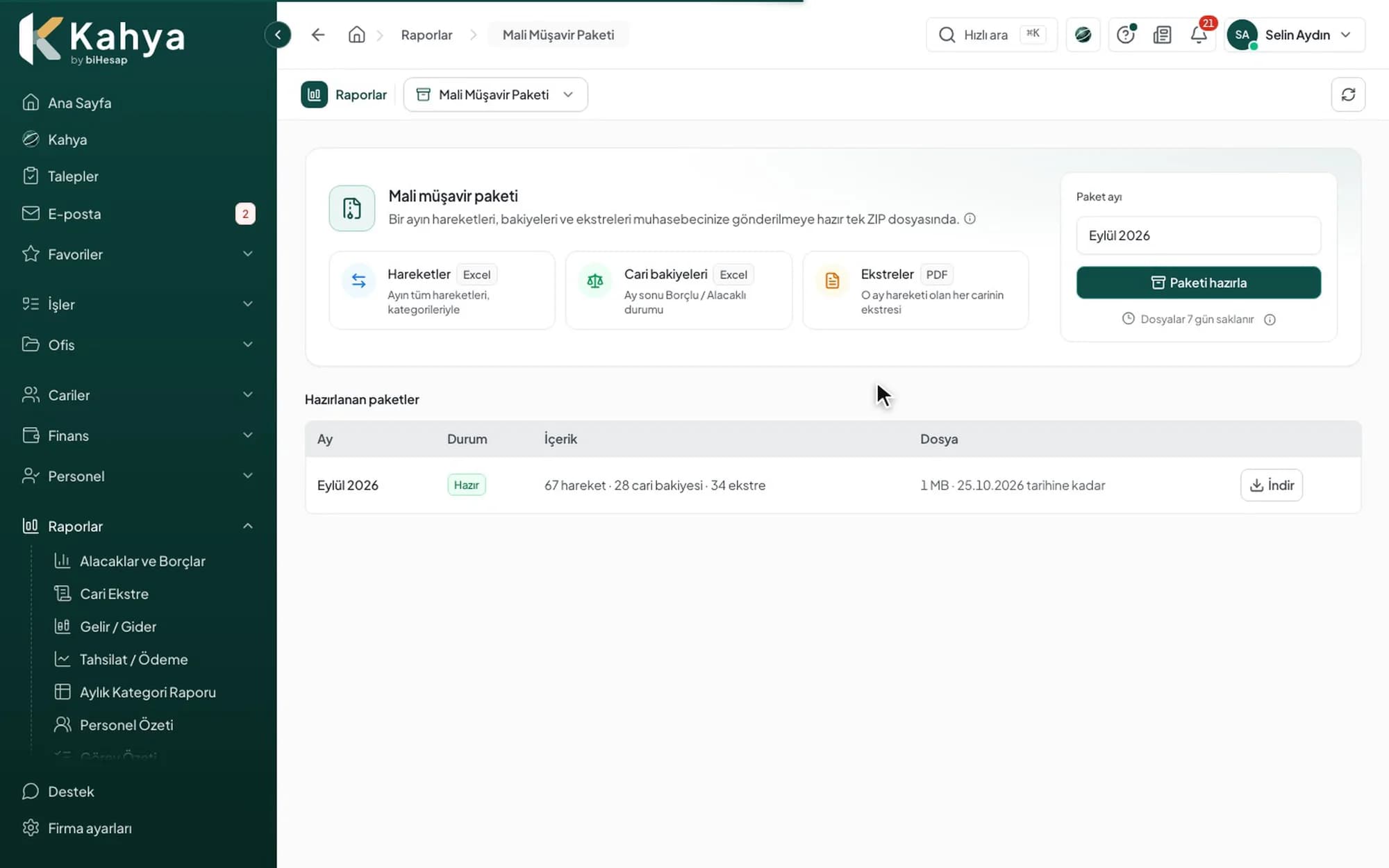Image resolution: width=1389 pixels, height=868 pixels.
Task: Open Alacaklar ve Borçlar report
Action: [142, 561]
